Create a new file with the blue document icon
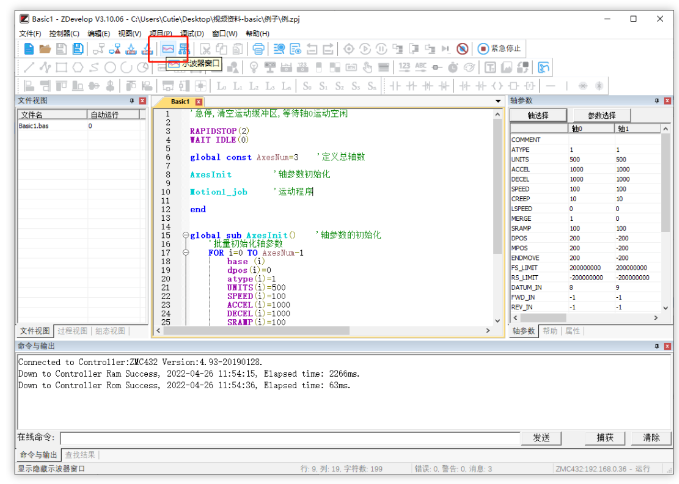 [29, 49]
